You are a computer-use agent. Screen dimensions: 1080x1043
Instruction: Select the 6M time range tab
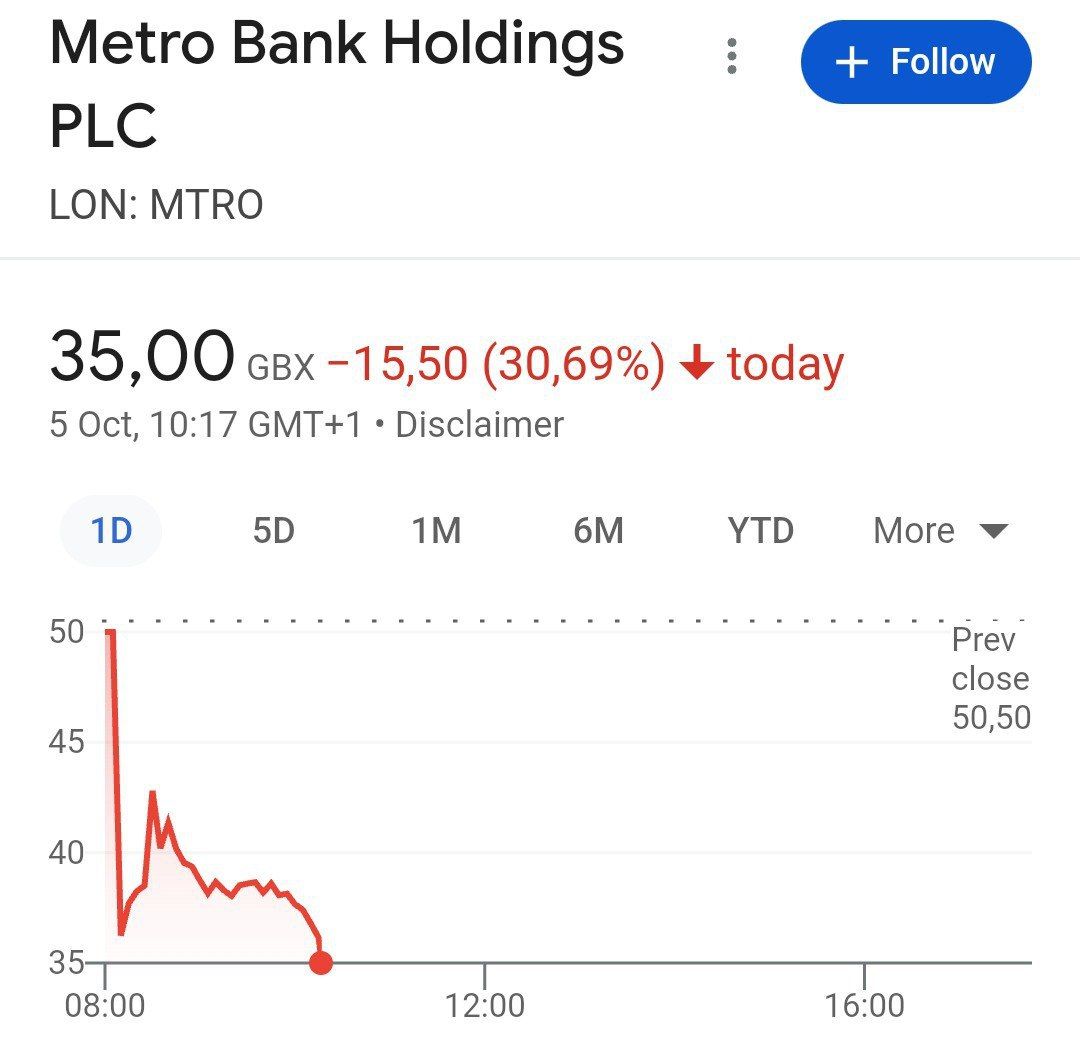598,530
